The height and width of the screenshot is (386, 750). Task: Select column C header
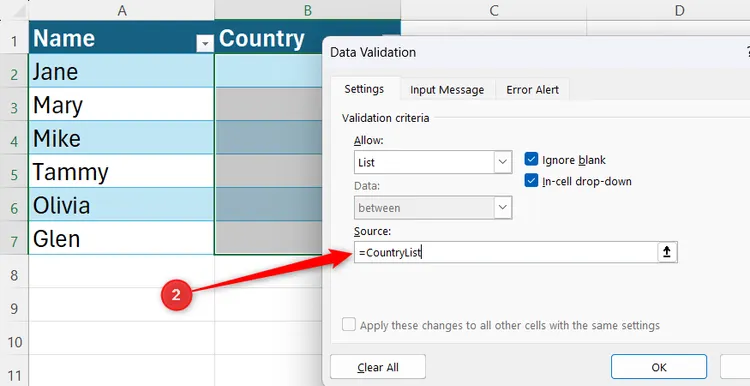494,10
